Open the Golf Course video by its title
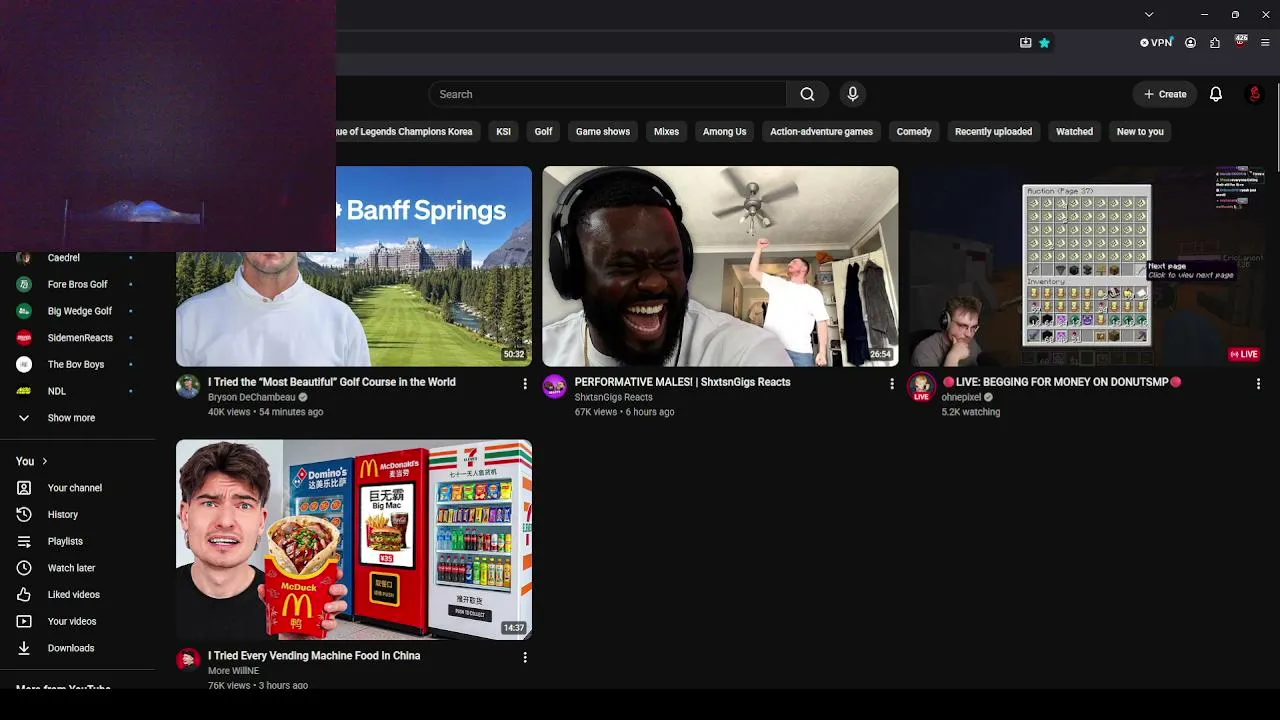Viewport: 1280px width, 720px height. click(x=332, y=382)
